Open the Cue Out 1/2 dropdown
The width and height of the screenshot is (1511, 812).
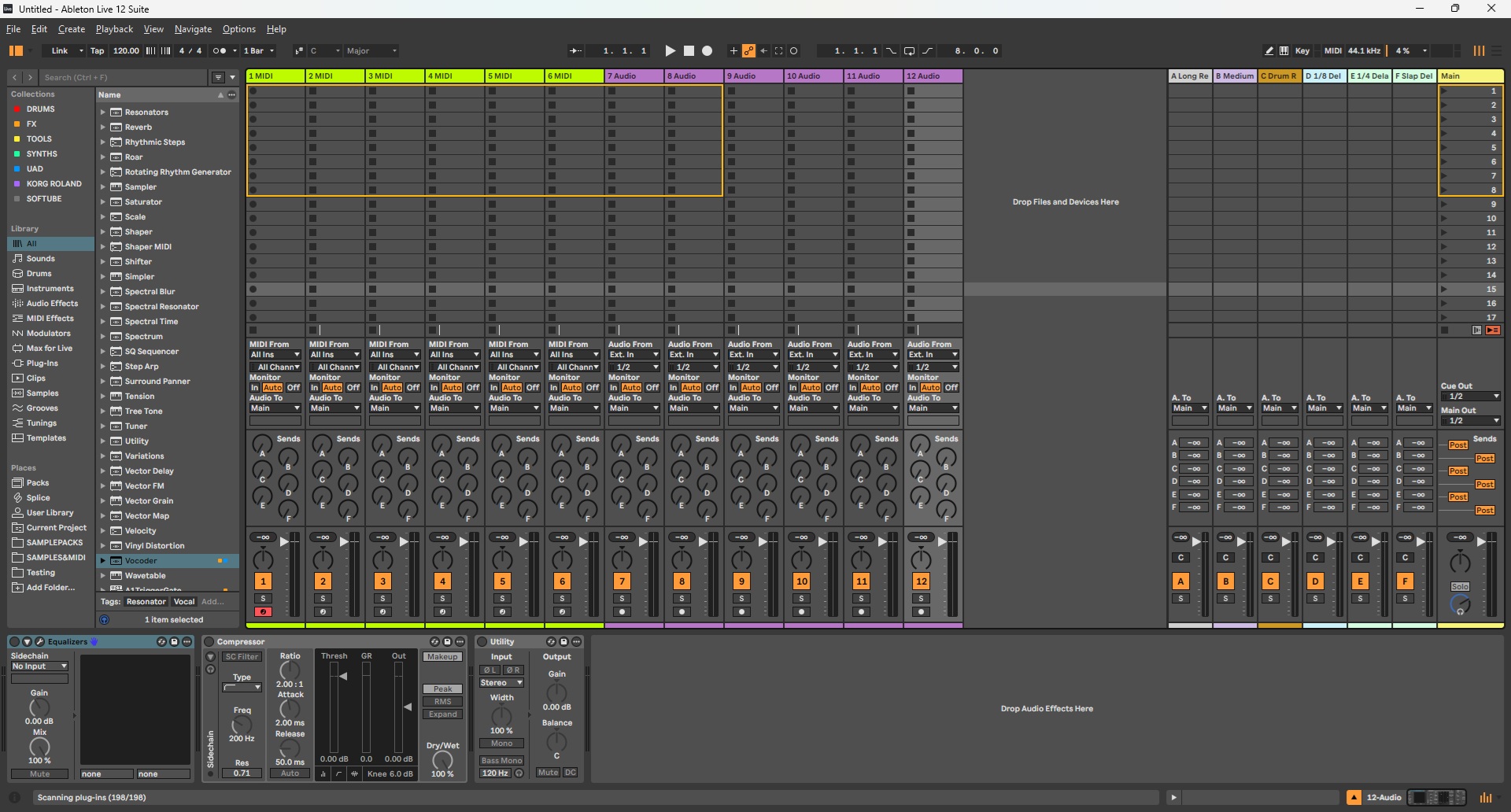tap(1470, 396)
